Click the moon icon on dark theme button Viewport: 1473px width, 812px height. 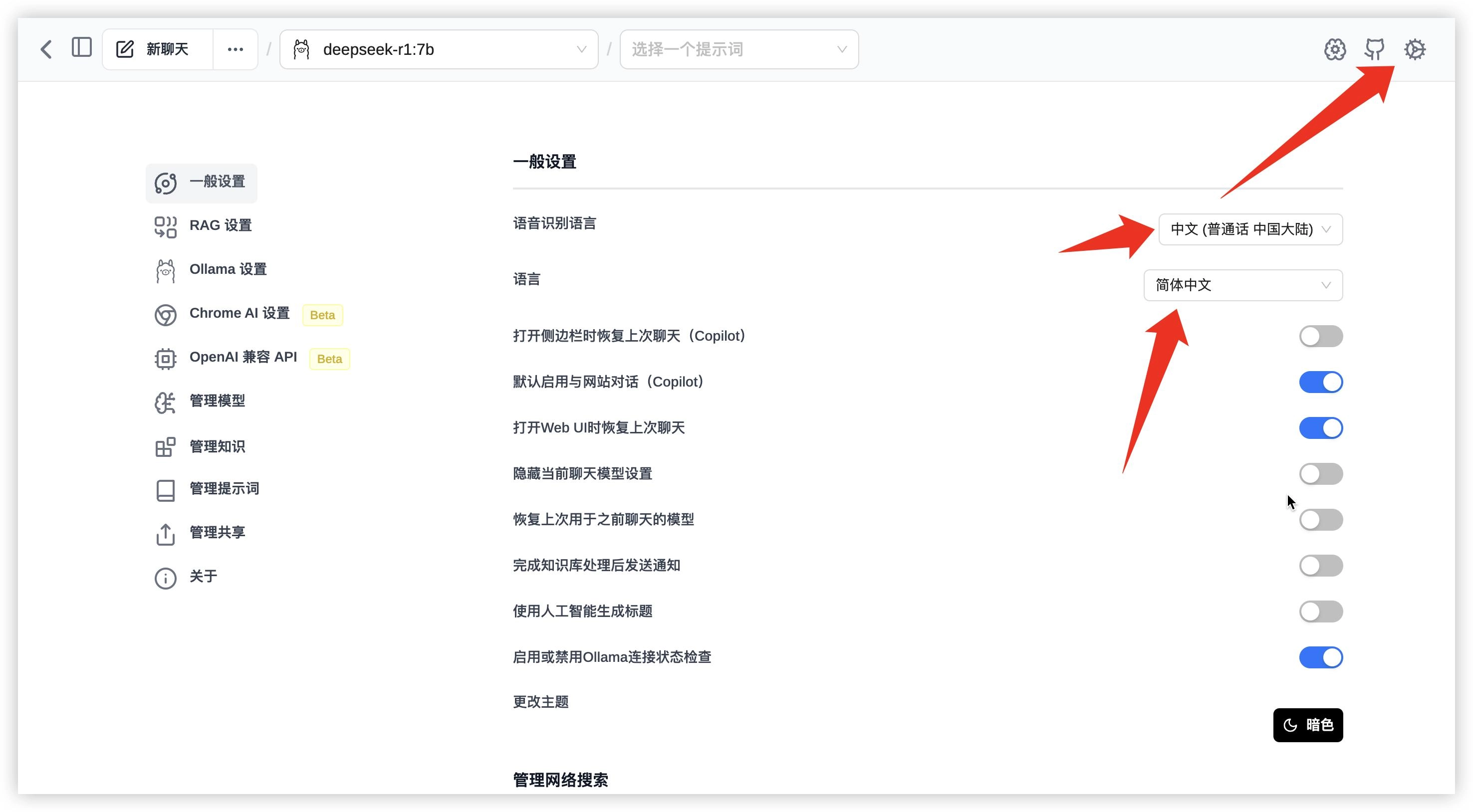1290,725
